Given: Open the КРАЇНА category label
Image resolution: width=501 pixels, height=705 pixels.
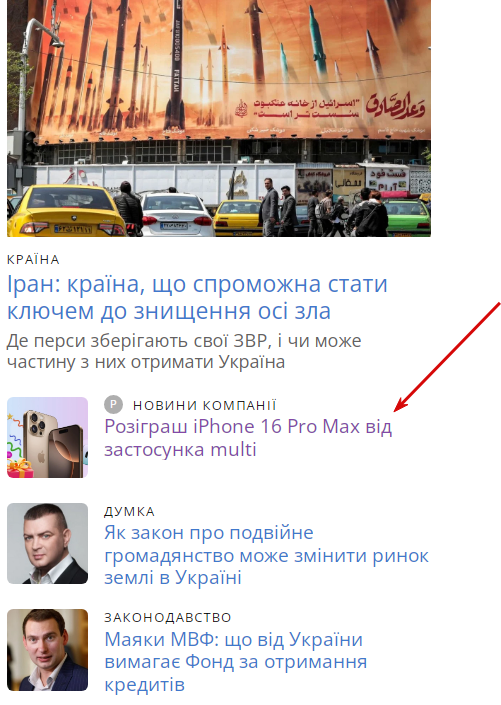Looking at the screenshot, I should tap(33, 259).
